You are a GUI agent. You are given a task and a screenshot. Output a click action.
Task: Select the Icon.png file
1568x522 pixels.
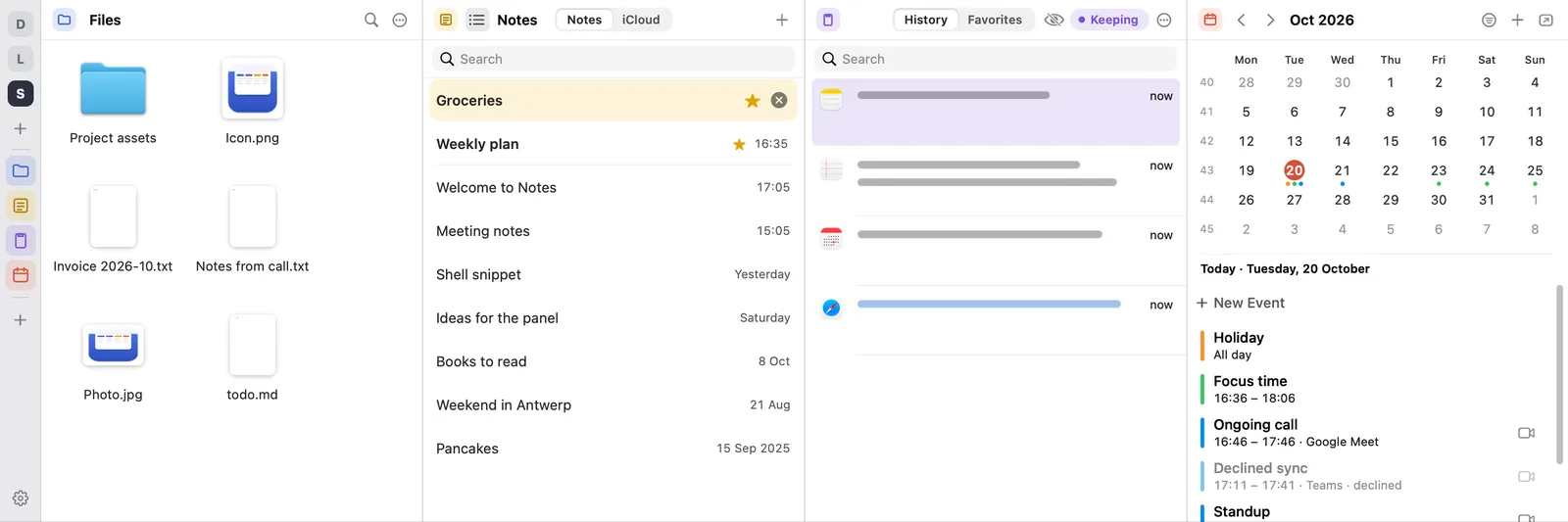(252, 102)
